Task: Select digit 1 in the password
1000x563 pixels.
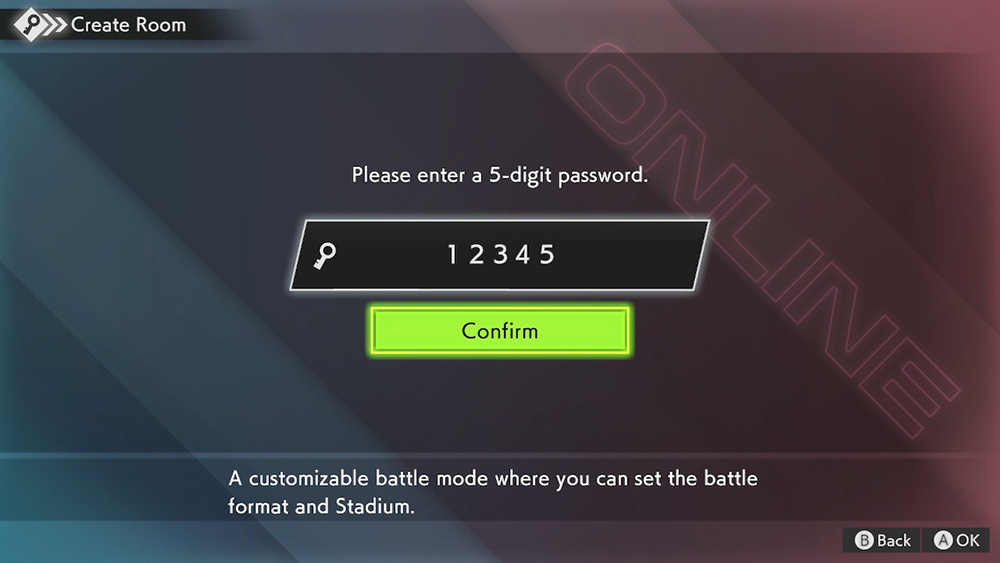Action: click(452, 254)
